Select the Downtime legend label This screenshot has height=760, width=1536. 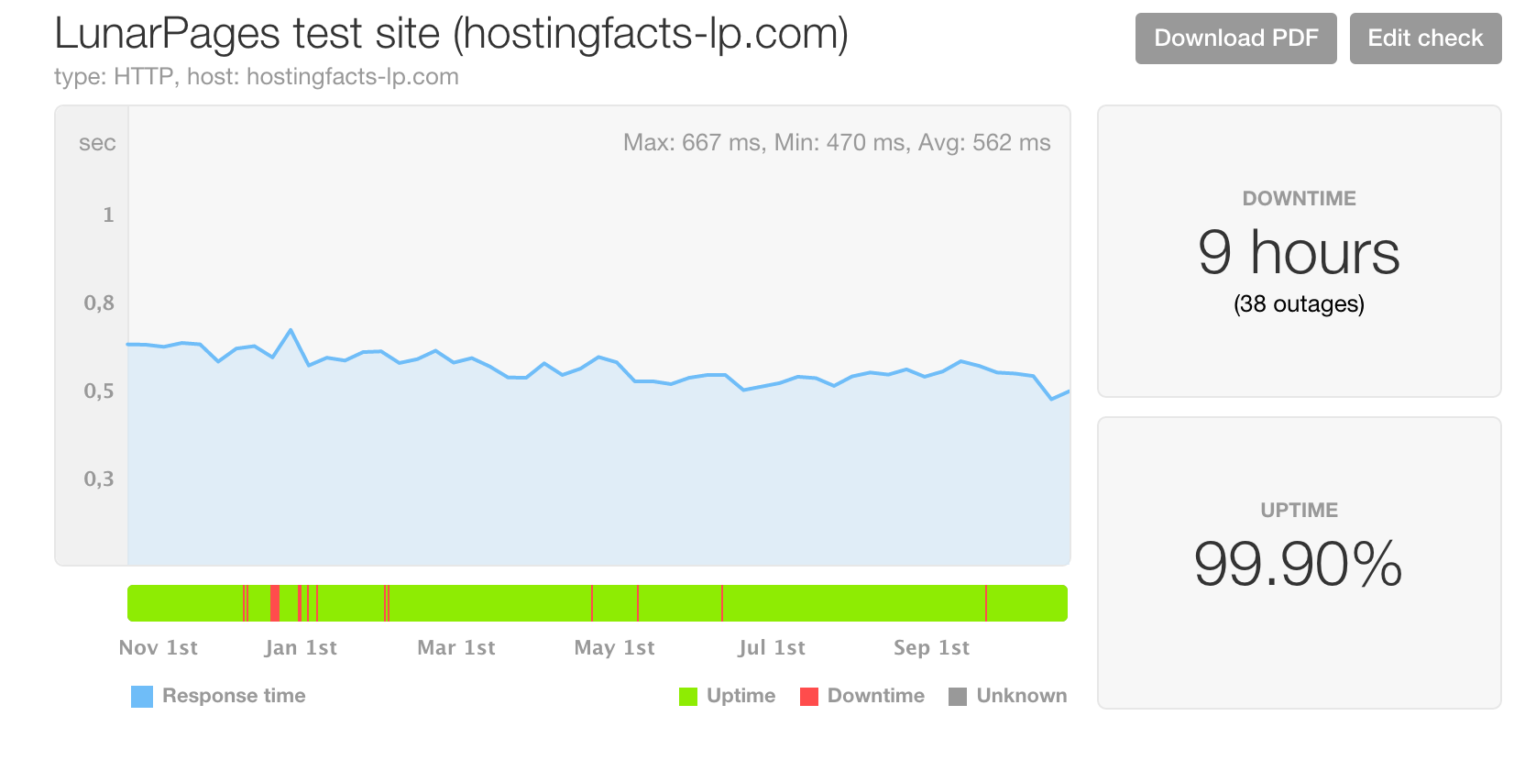876,695
